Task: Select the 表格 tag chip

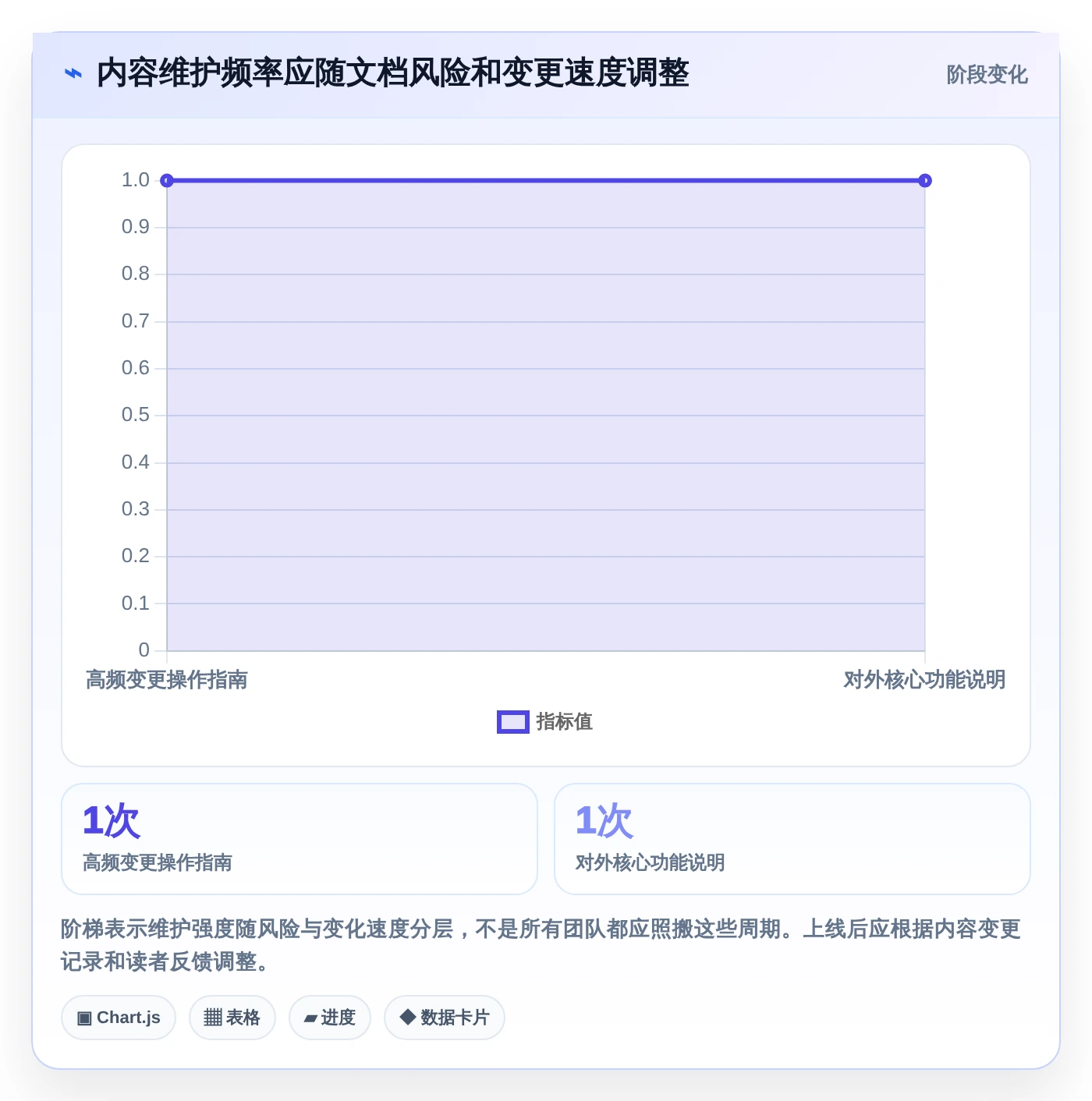Action: (x=232, y=1018)
